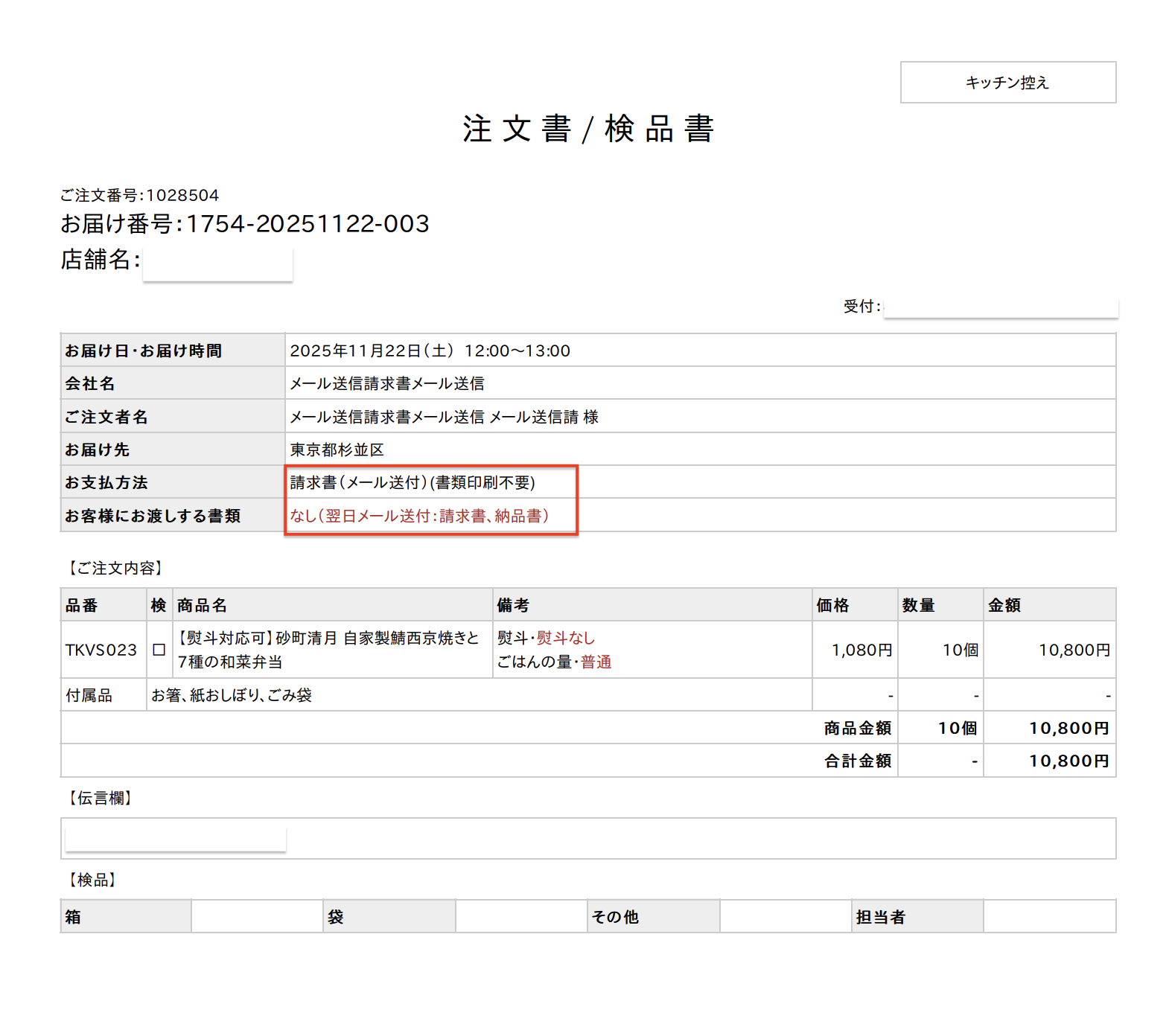Click the product code TKVS023
Viewport: 1169px width, 1036px height.
[101, 650]
